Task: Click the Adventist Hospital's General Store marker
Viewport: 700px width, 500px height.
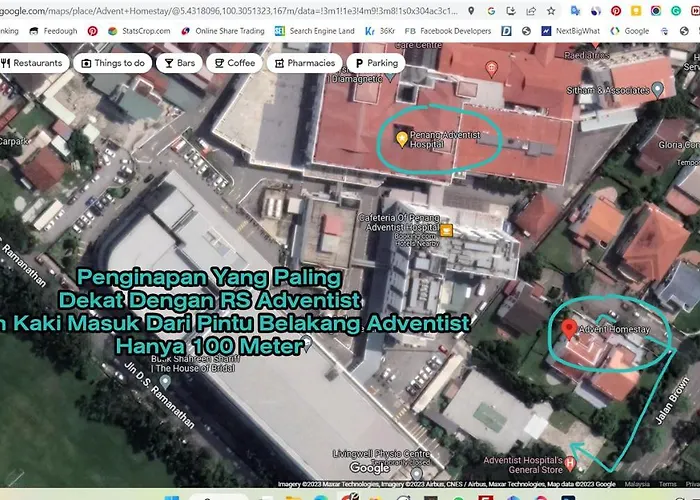Action: point(570,464)
